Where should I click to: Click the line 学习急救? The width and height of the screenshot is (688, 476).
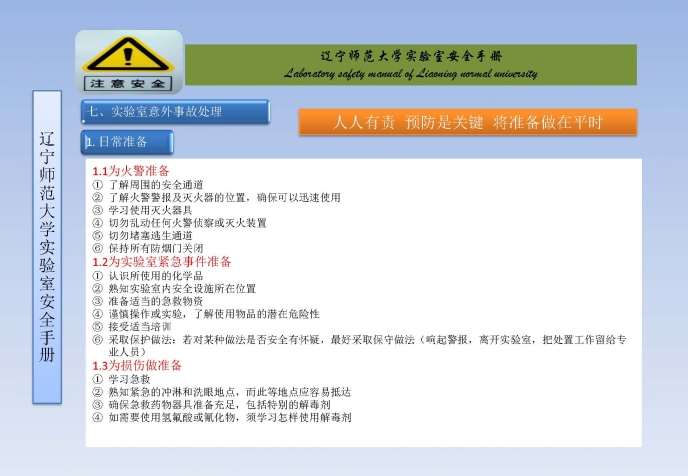click(129, 380)
